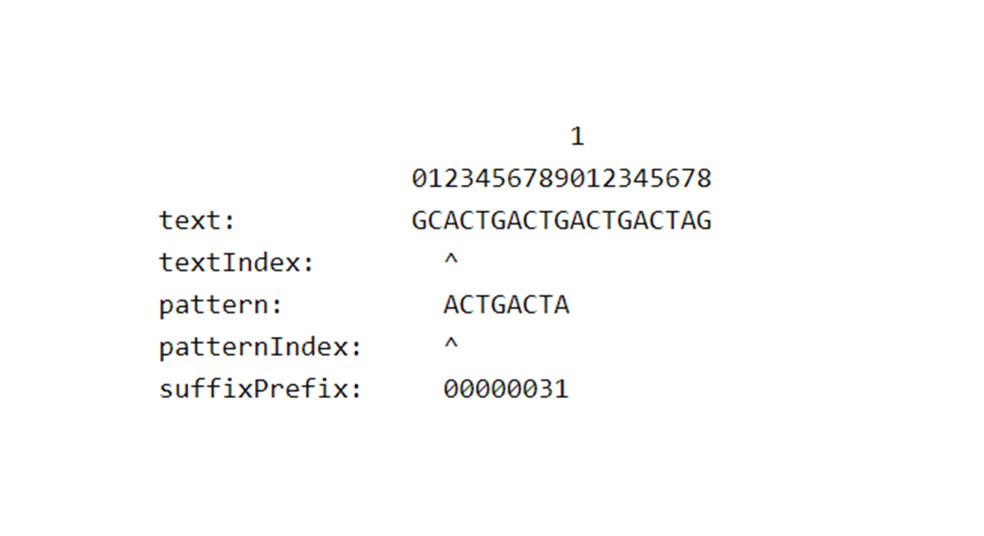Select the "patternIndex:" label

pyautogui.click(x=259, y=347)
